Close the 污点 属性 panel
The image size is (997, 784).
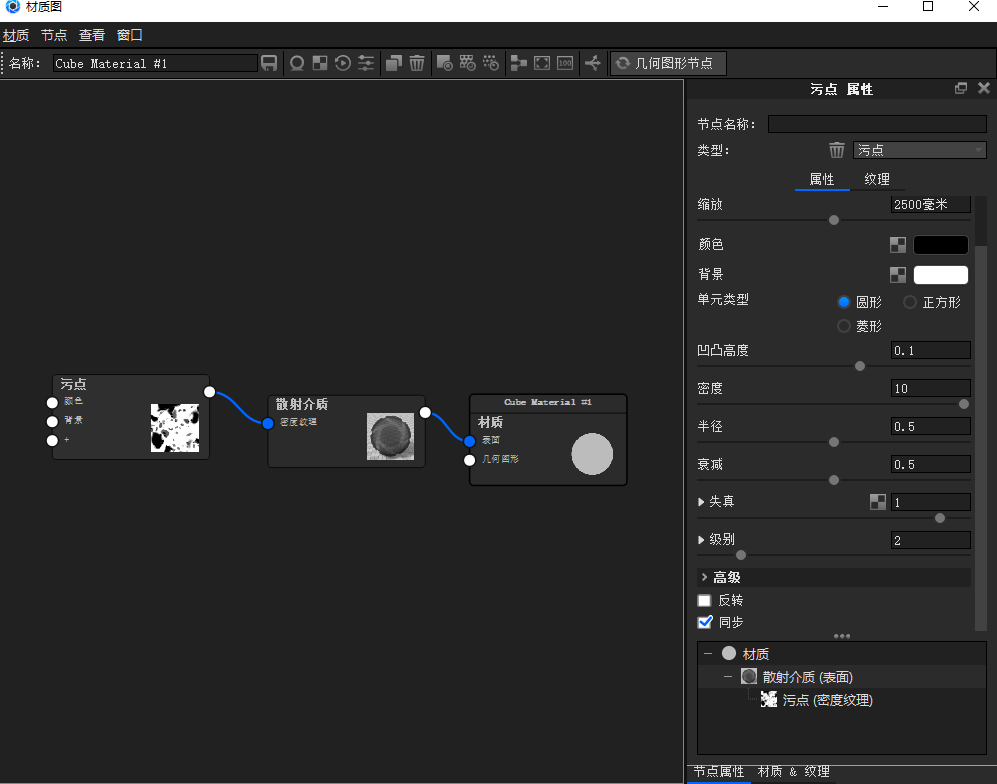tap(984, 88)
